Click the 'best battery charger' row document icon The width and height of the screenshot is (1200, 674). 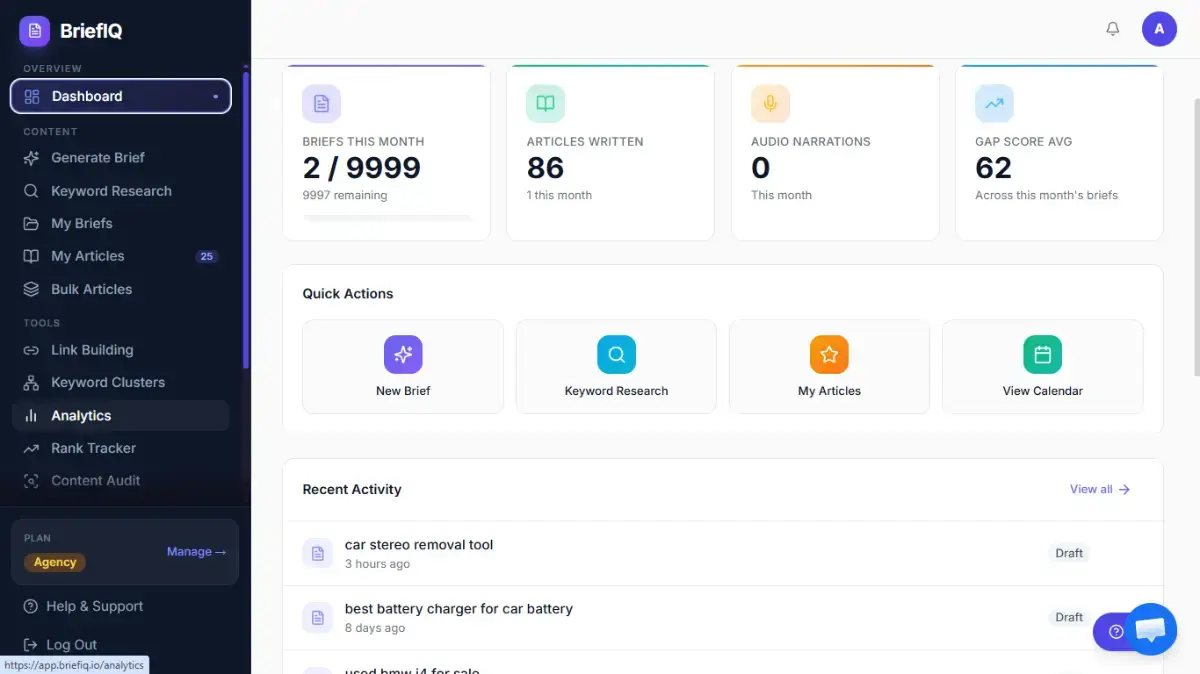click(318, 617)
